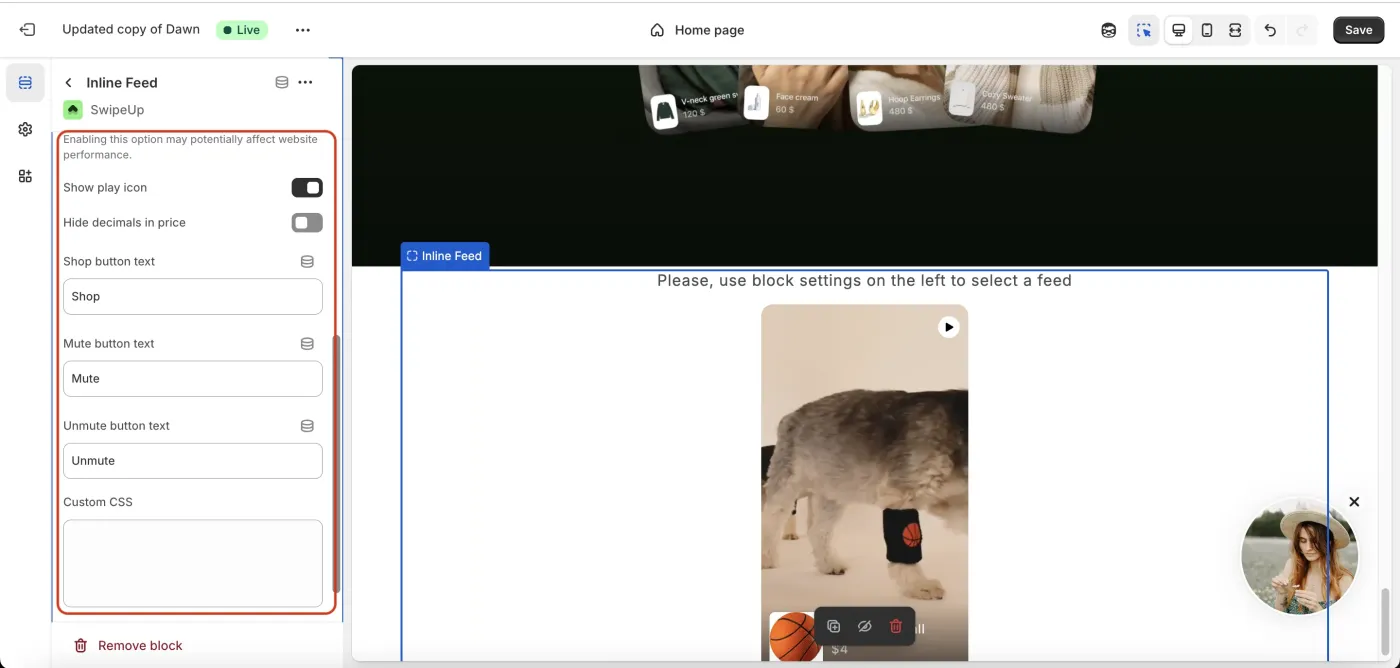Go back from Inline Feed settings
Screen dimensions: 1400x668
click(x=68, y=83)
